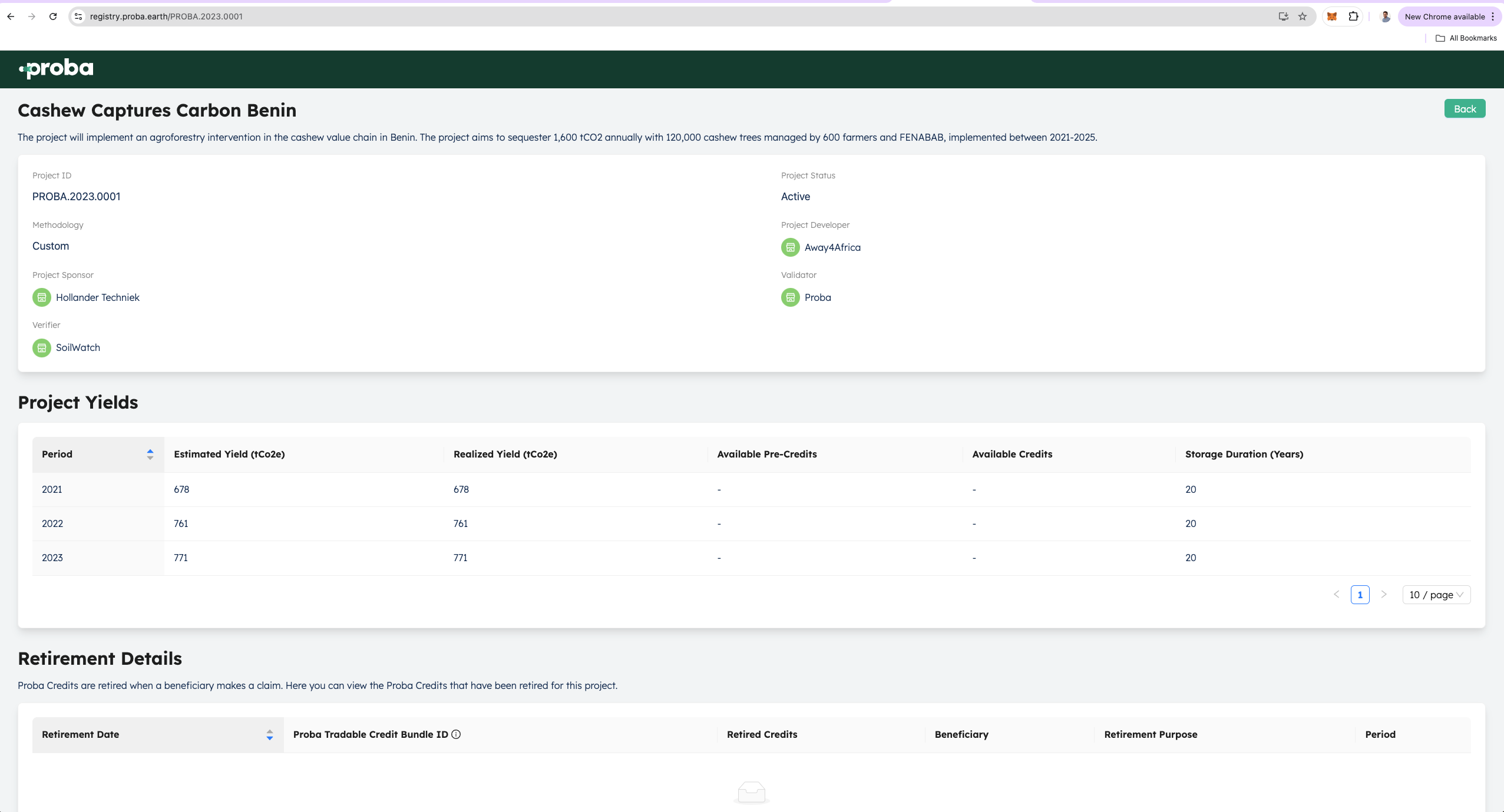Screen dimensions: 1504x812
Task: Go to previous yields page arrow
Action: [1337, 595]
